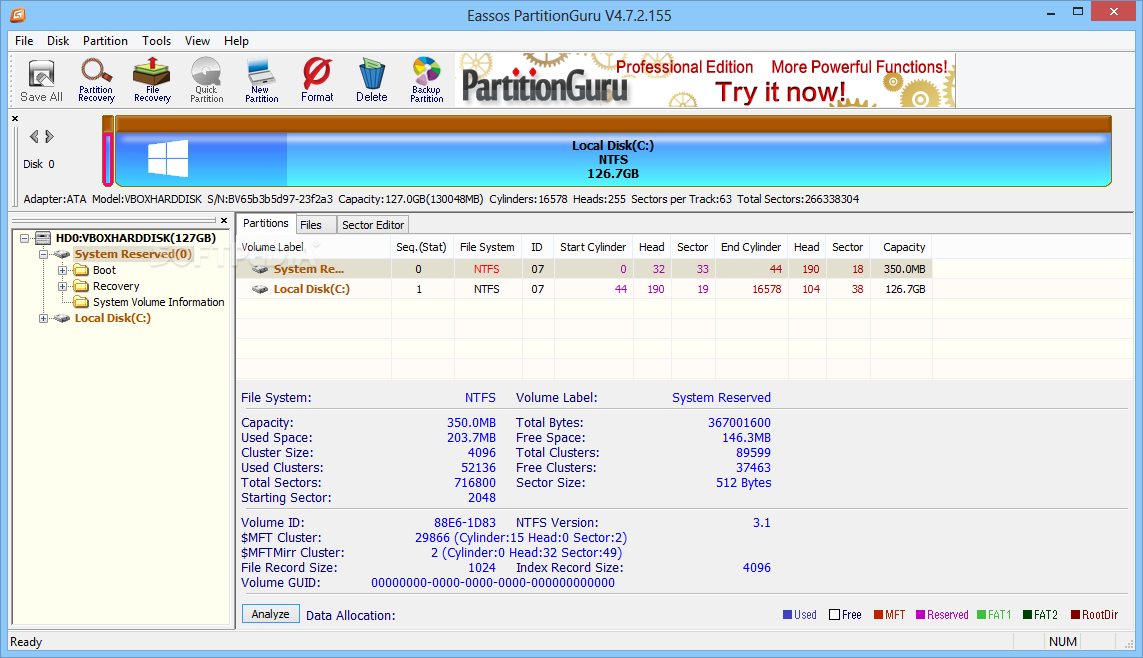Click System Volume Information folder icon
Screen dimensions: 1143x658
pos(82,302)
